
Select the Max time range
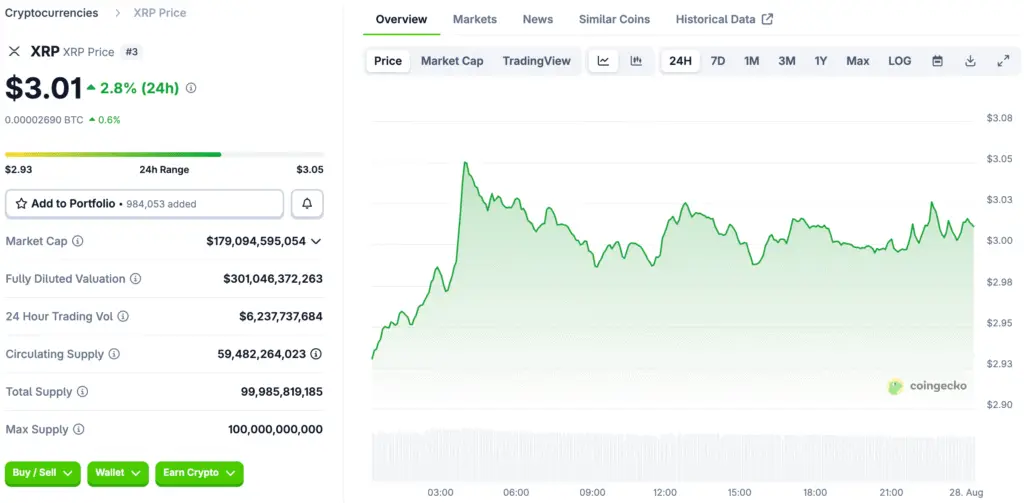pos(858,61)
